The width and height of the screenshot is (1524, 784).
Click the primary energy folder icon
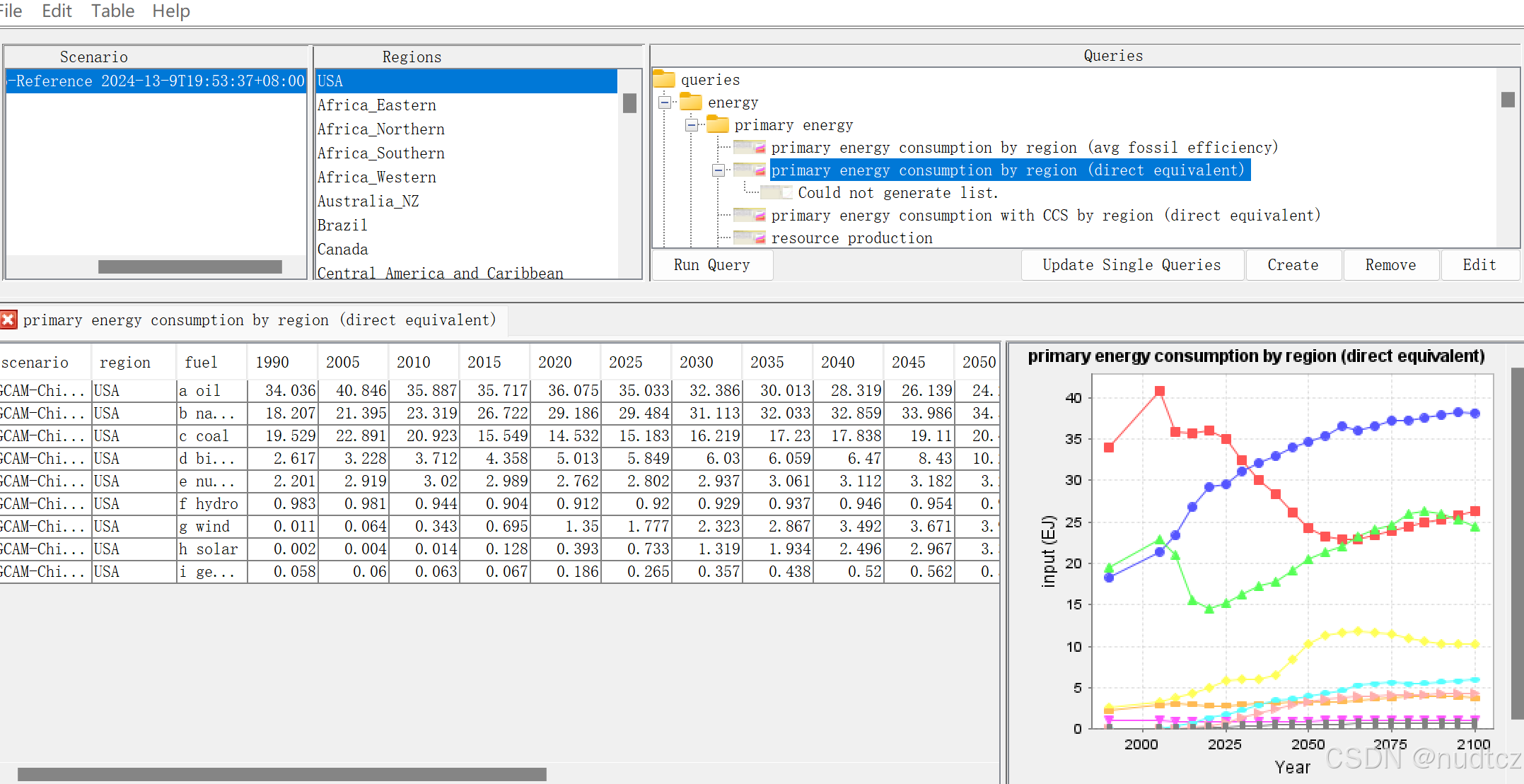coord(718,125)
